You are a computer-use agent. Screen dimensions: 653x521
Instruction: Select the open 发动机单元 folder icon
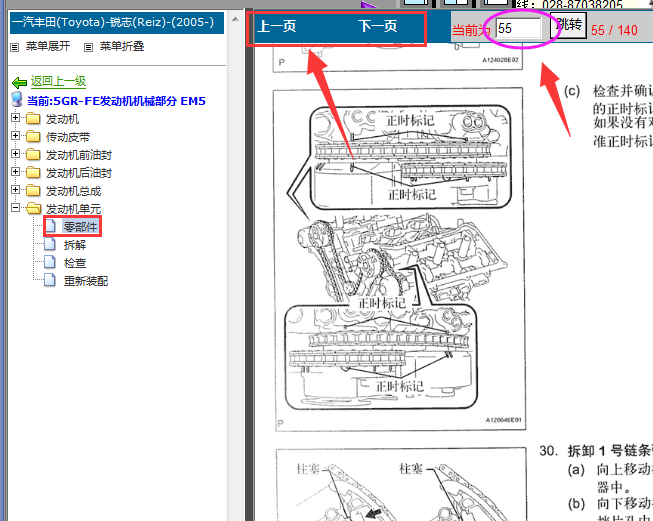(x=33, y=208)
